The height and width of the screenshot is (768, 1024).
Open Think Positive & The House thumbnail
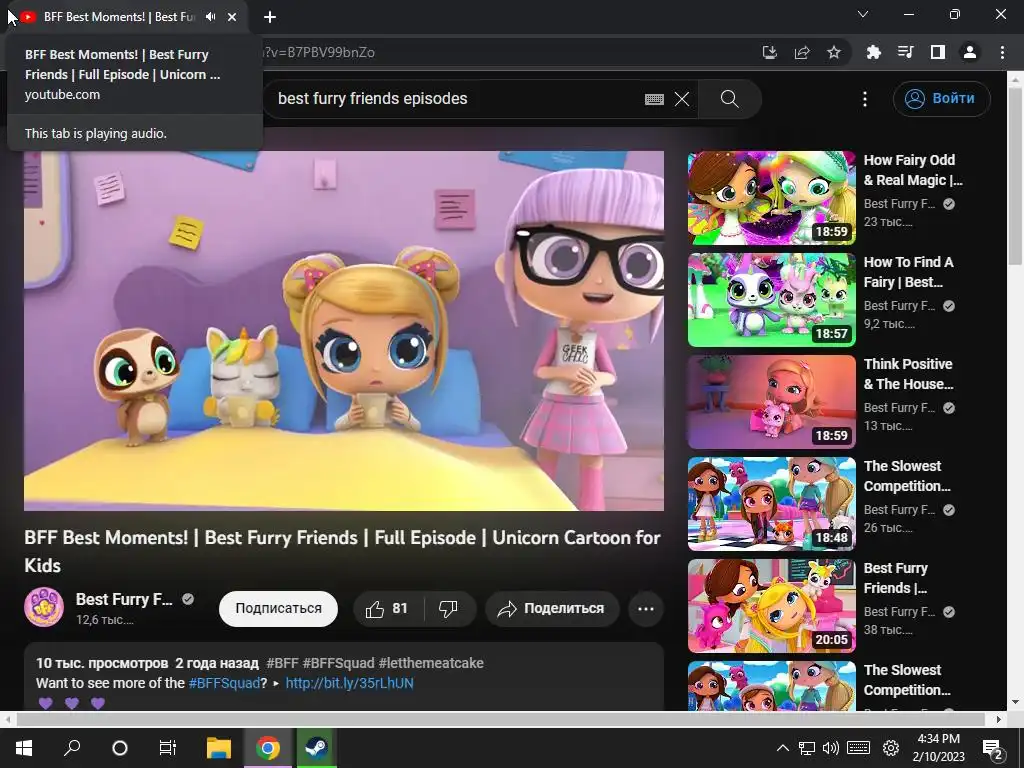point(771,402)
